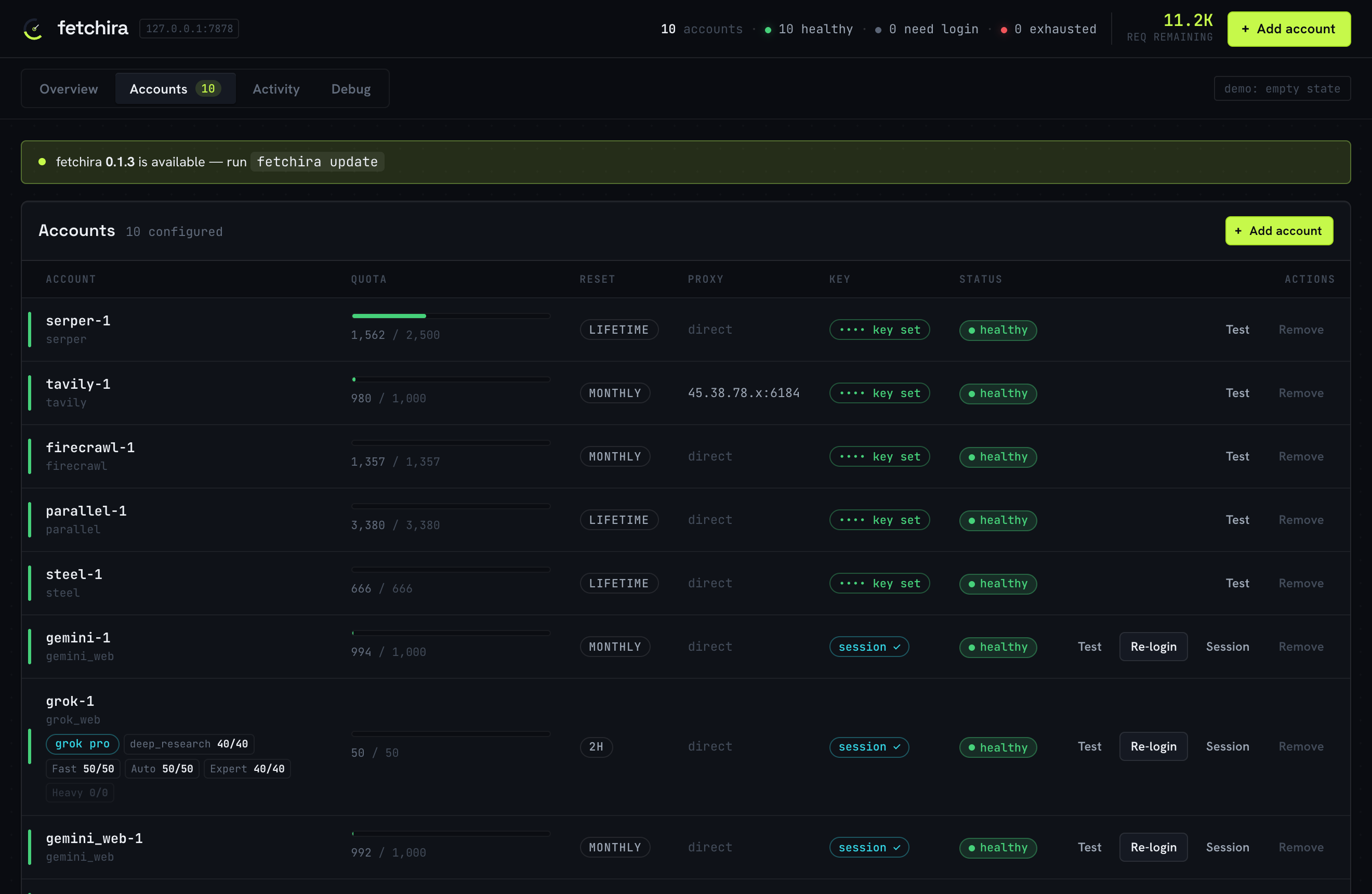Click the 0 exhausted indicator
Viewport: 1372px width, 894px height.
pos(1049,29)
